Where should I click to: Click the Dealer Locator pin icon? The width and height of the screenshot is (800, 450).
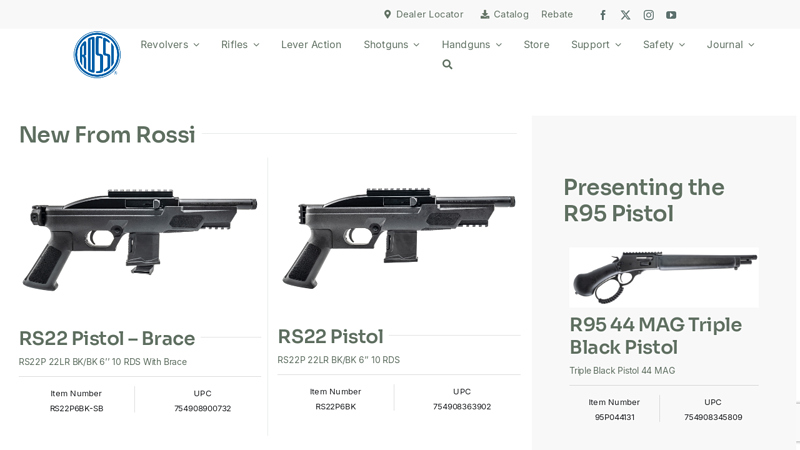(387, 14)
